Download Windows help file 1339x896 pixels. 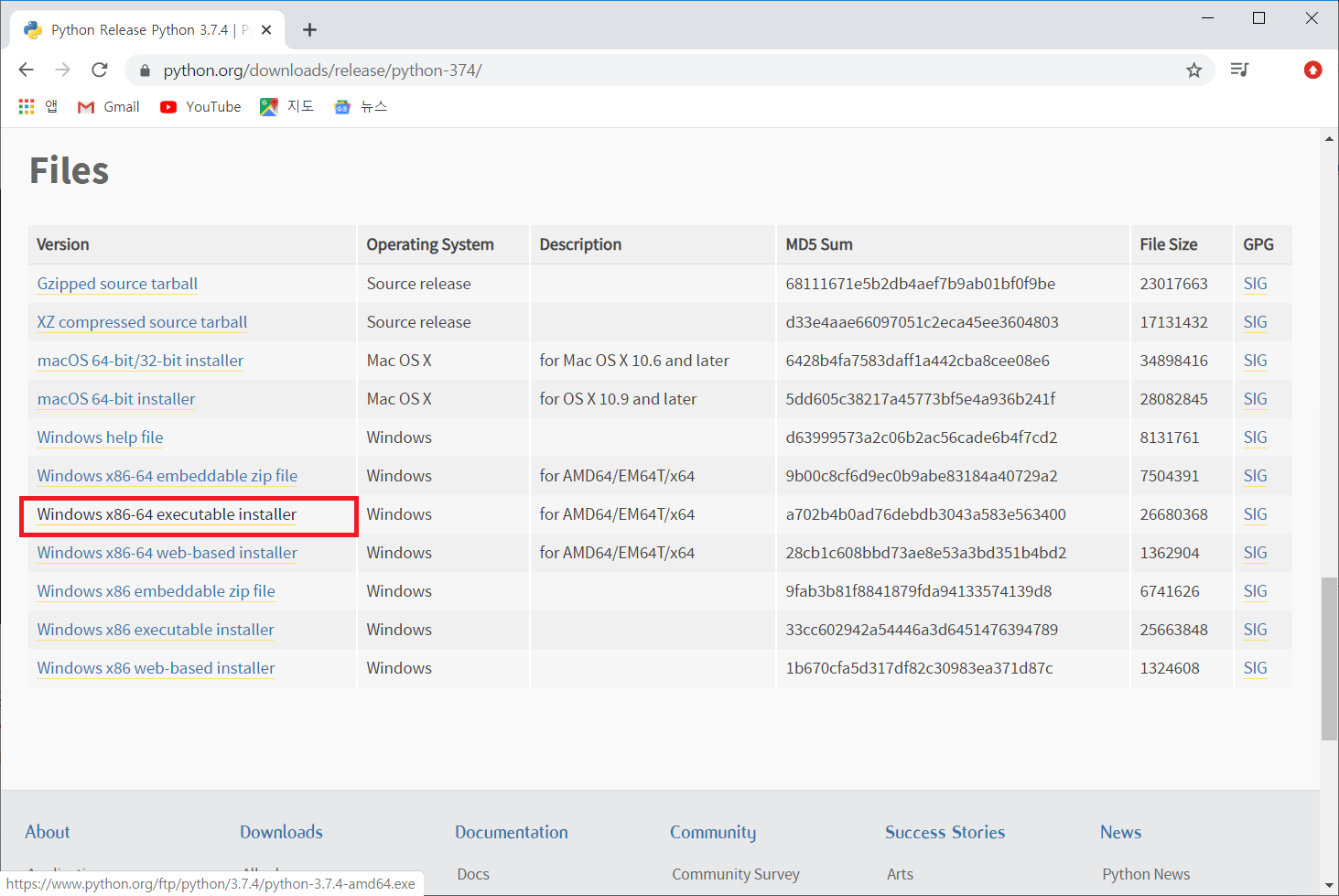point(100,437)
